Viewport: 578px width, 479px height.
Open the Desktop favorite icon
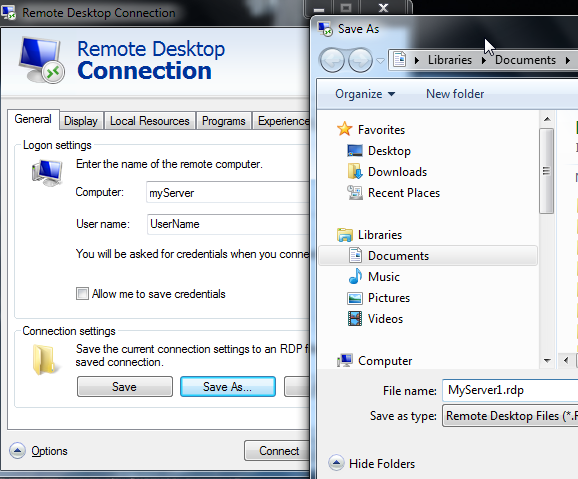click(x=355, y=150)
